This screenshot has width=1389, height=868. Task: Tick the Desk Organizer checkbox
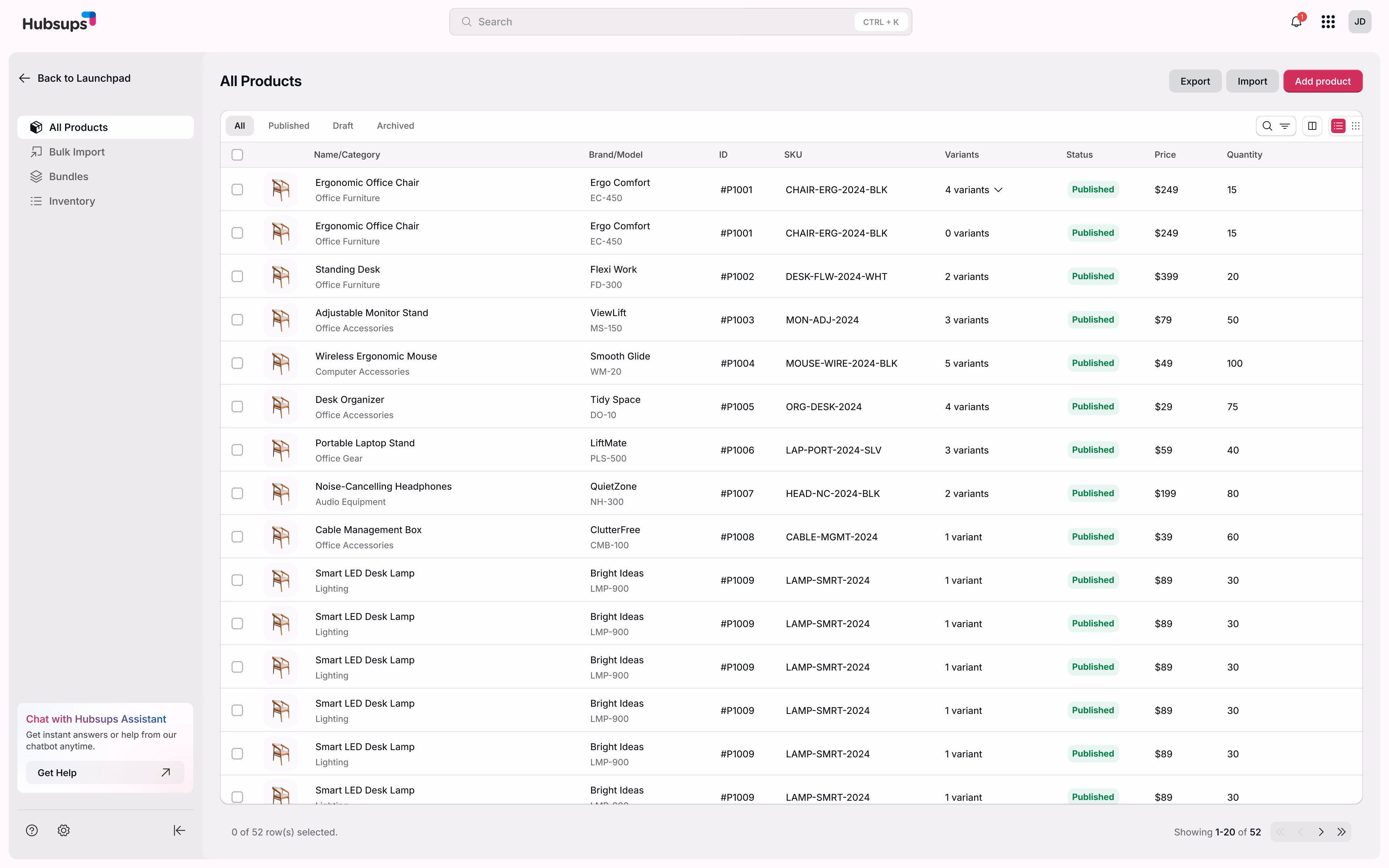(237, 407)
